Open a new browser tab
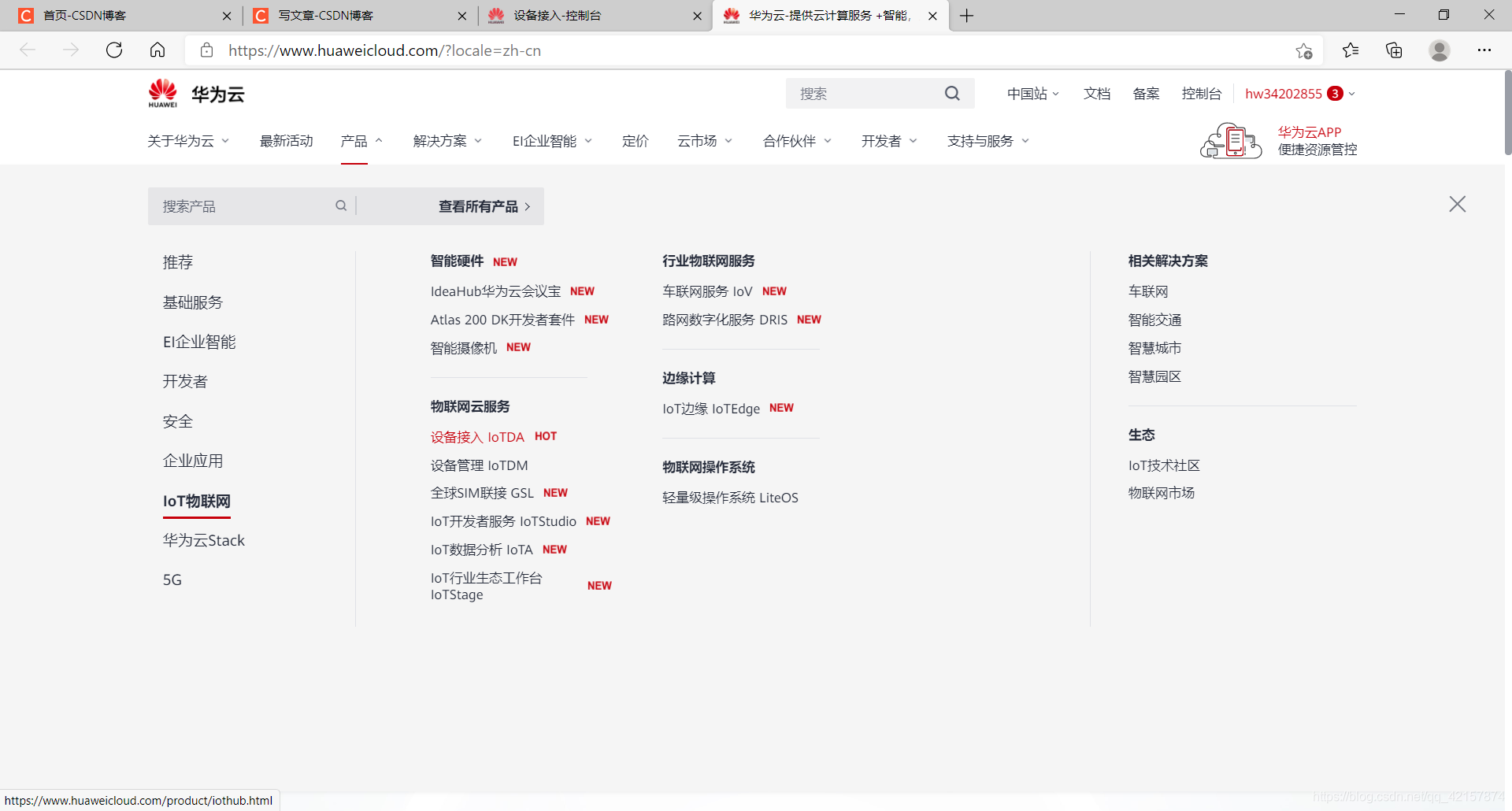 pyautogui.click(x=967, y=16)
